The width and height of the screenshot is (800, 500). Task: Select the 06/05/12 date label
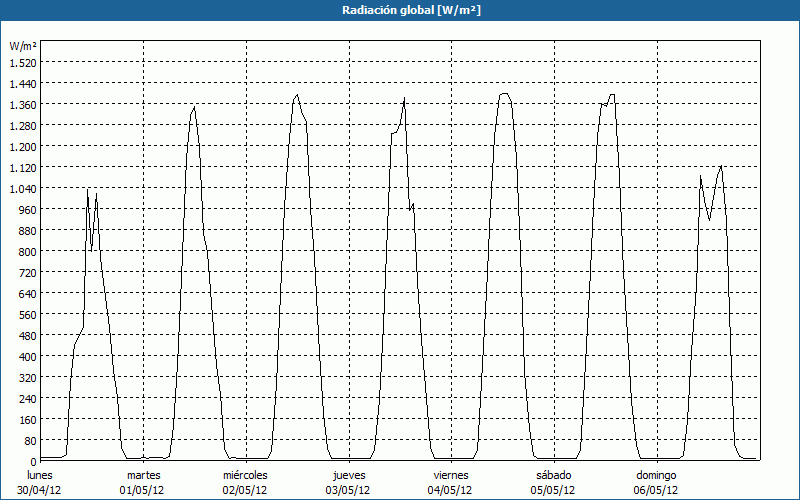pos(657,490)
